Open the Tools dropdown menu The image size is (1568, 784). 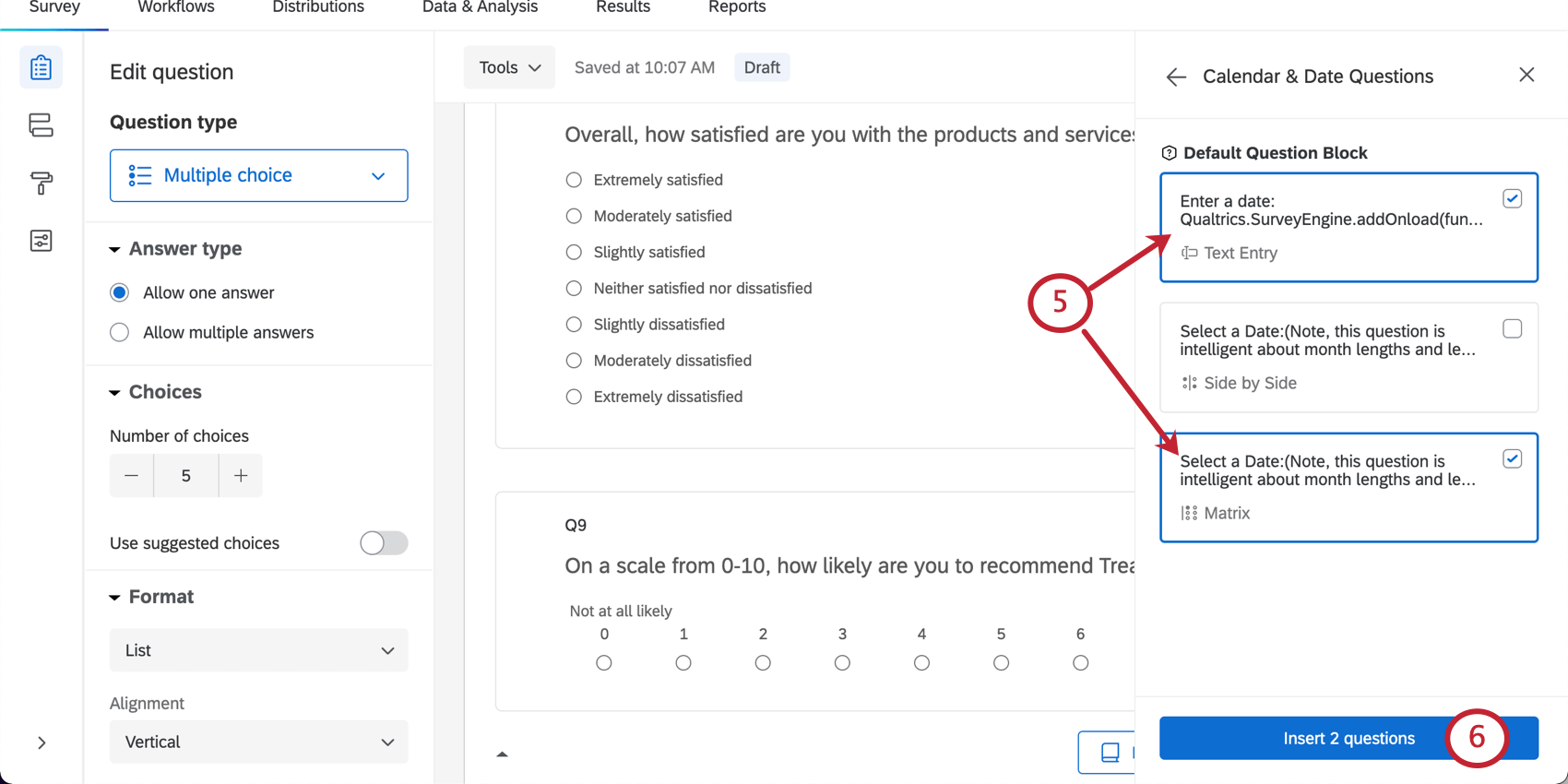pos(509,67)
